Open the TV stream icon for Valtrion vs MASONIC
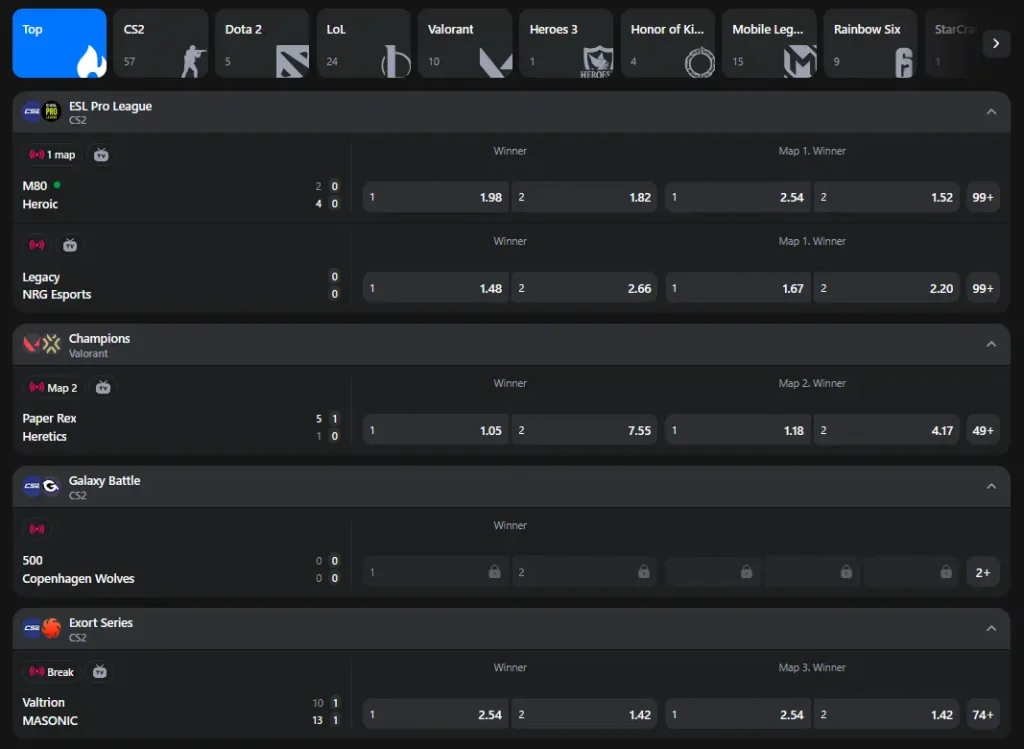This screenshot has width=1024, height=749. pos(99,672)
